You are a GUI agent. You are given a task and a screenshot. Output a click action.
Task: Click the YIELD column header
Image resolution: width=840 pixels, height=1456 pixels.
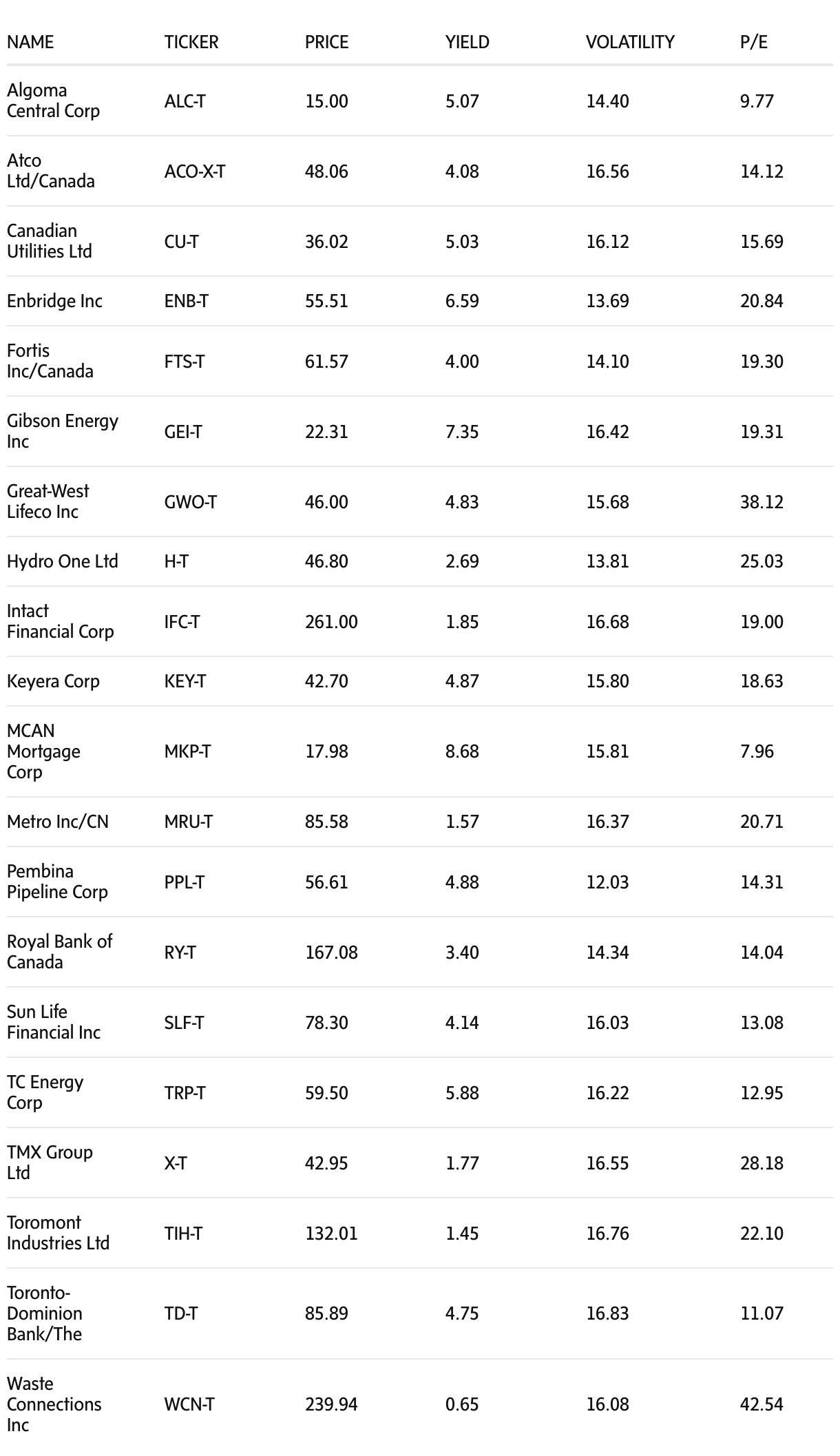[x=468, y=42]
